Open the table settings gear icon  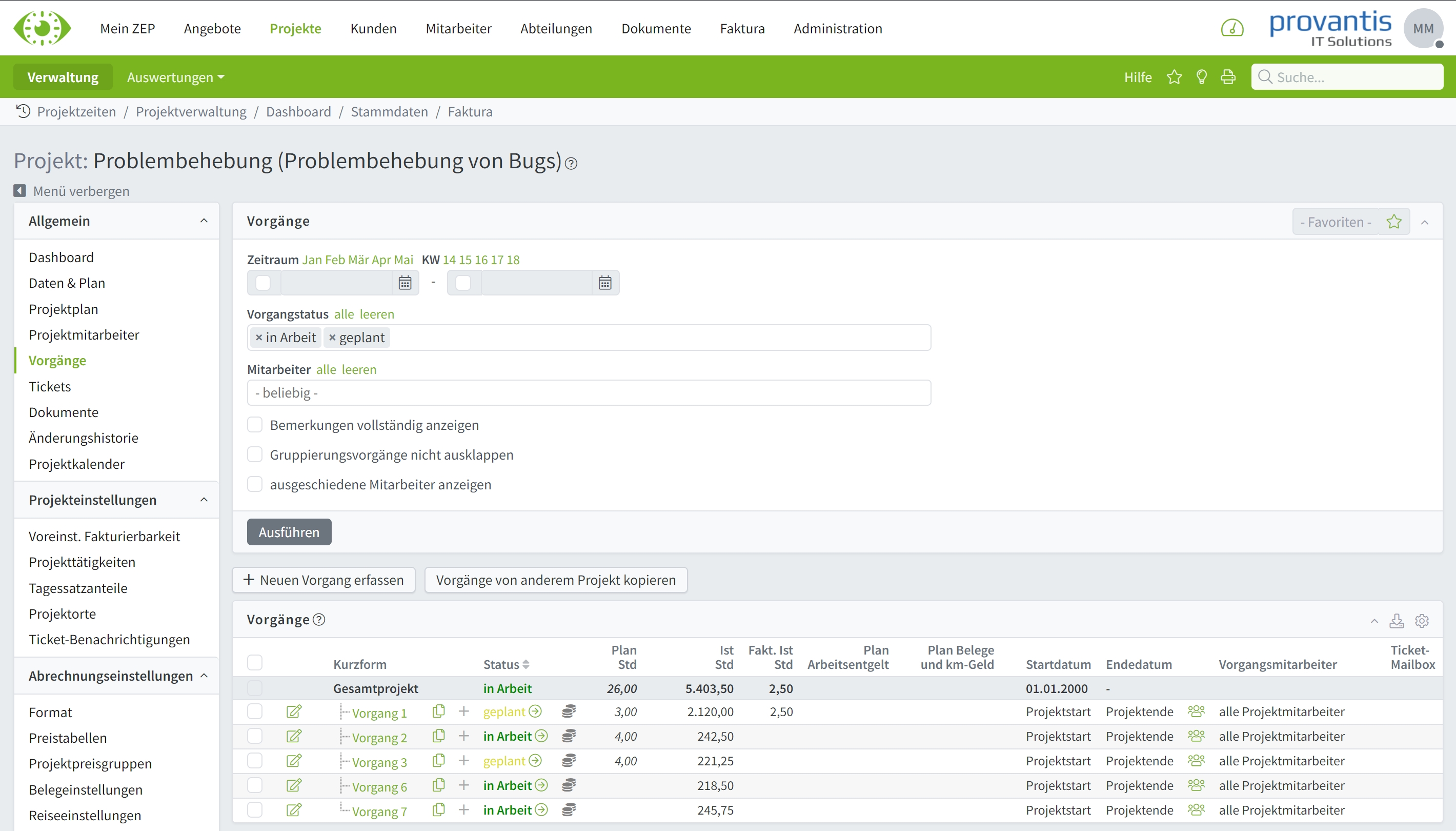[x=1421, y=620]
